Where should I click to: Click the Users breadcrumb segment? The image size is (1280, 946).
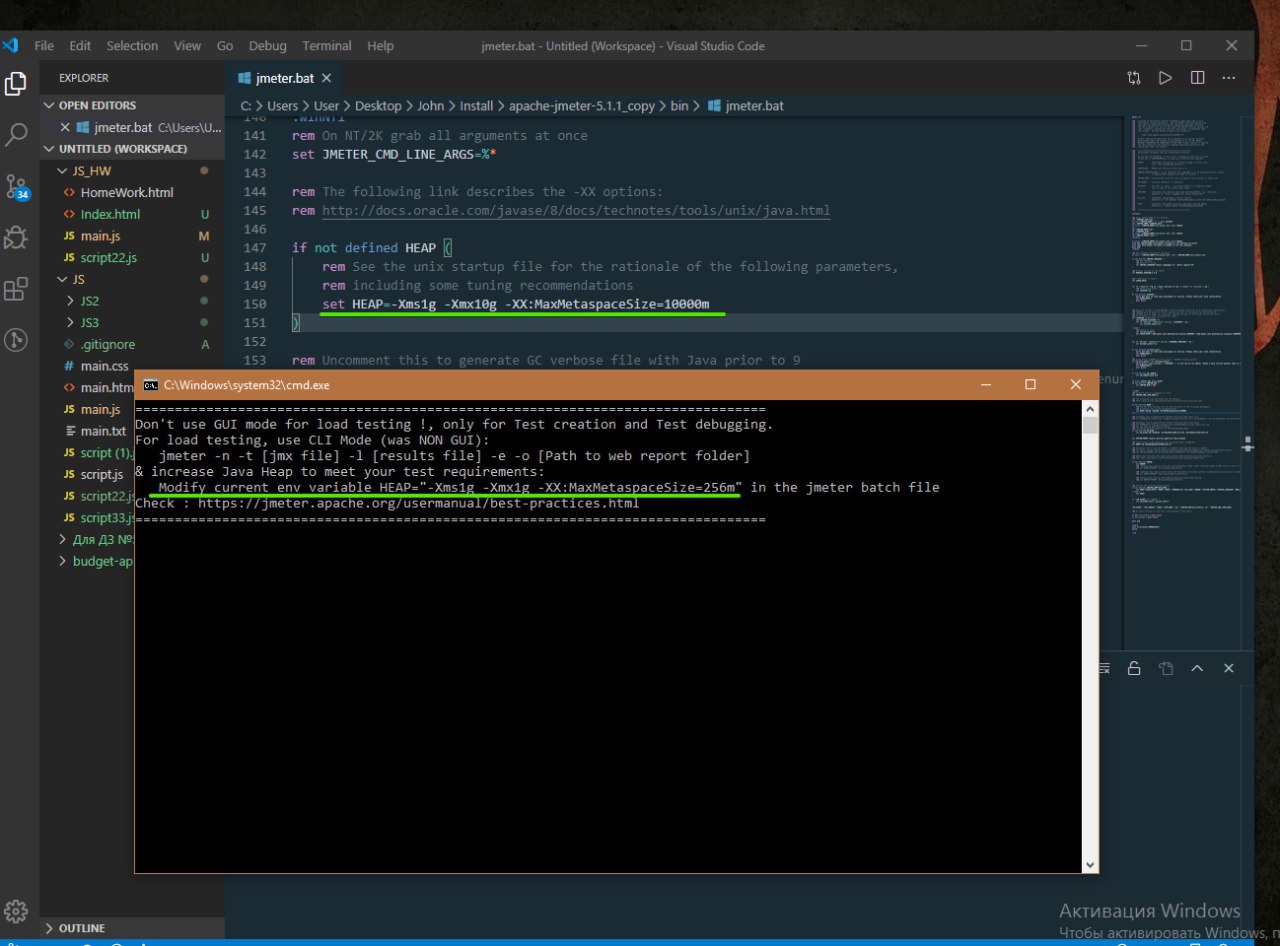pos(282,105)
